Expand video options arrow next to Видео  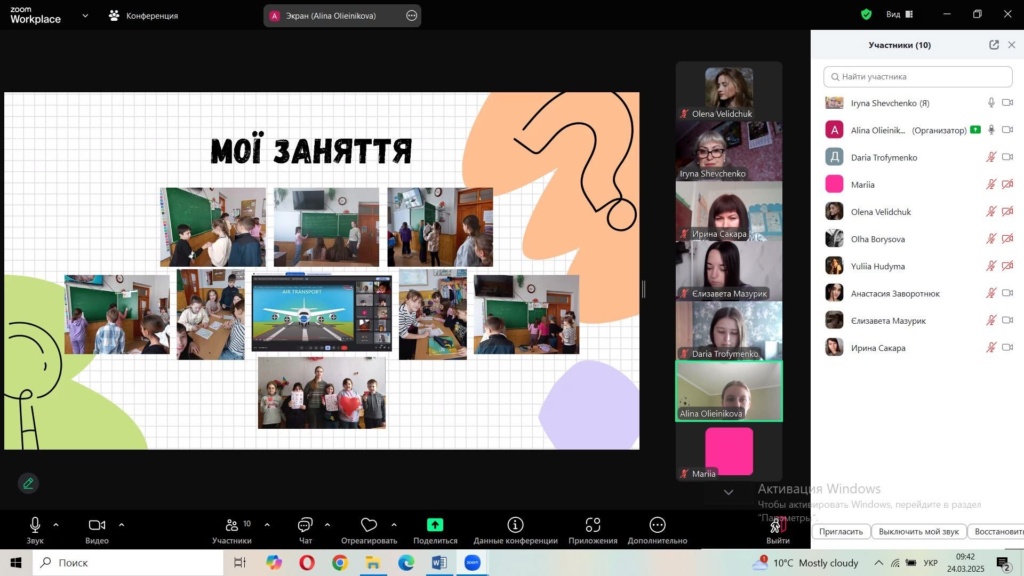coord(121,524)
